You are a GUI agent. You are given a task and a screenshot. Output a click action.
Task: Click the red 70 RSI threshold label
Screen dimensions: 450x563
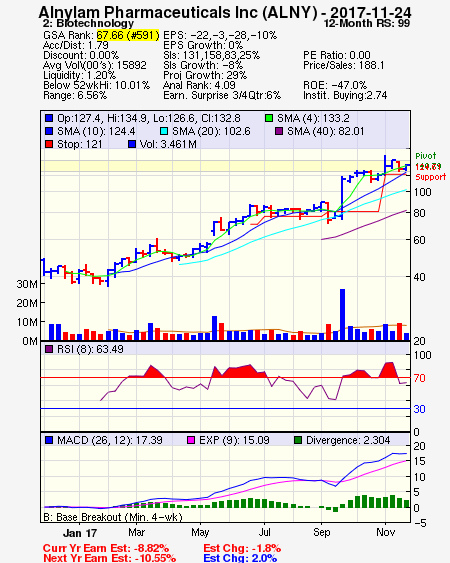point(419,378)
